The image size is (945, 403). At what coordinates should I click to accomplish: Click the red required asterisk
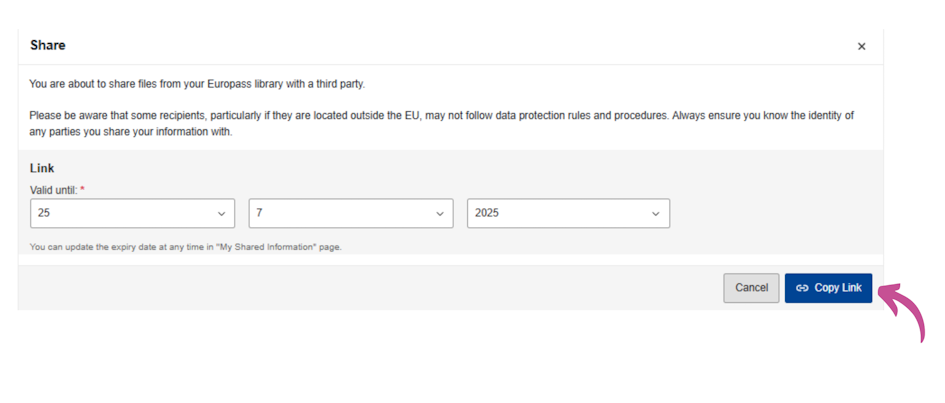coord(83,189)
